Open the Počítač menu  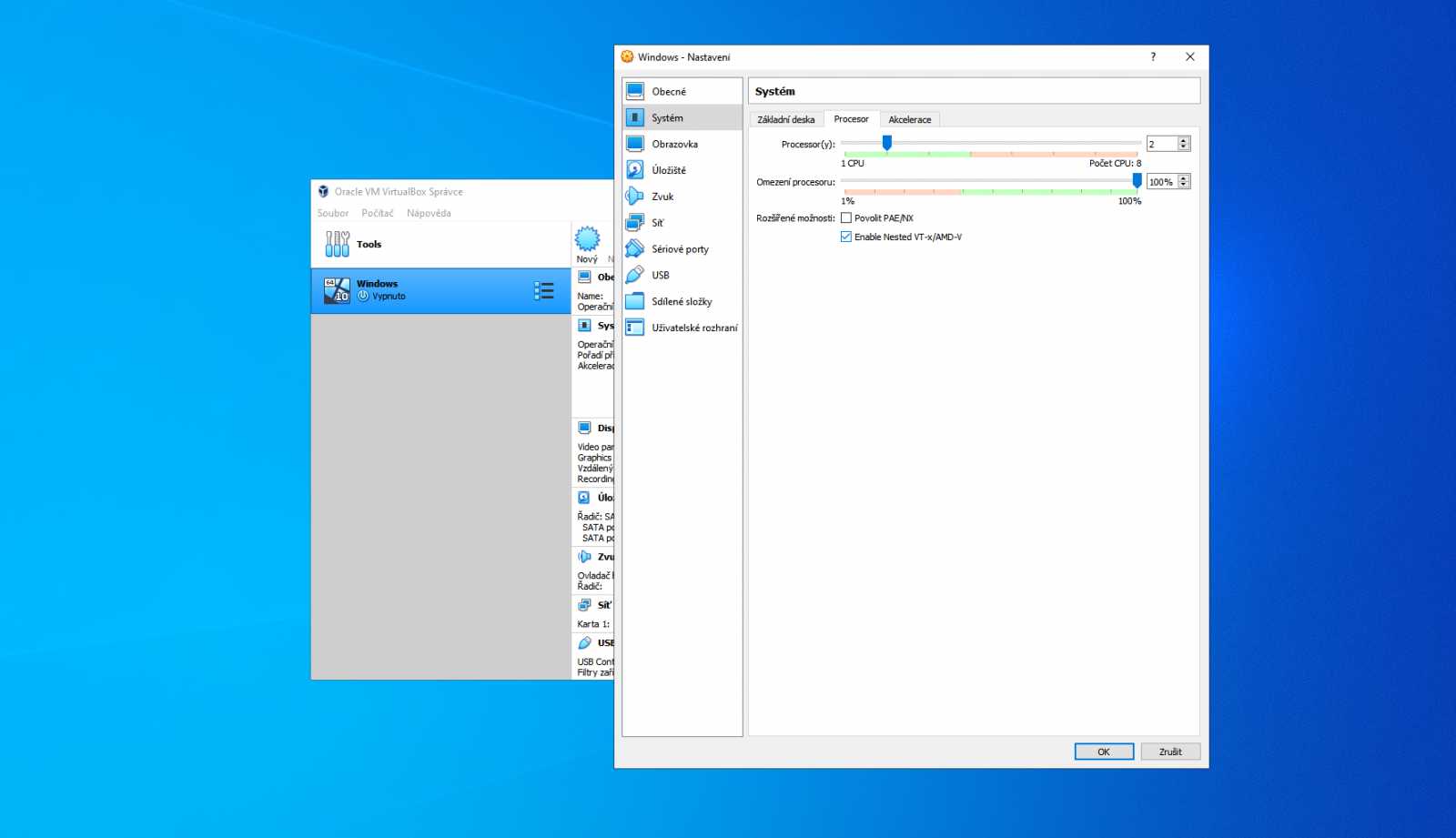tap(378, 213)
